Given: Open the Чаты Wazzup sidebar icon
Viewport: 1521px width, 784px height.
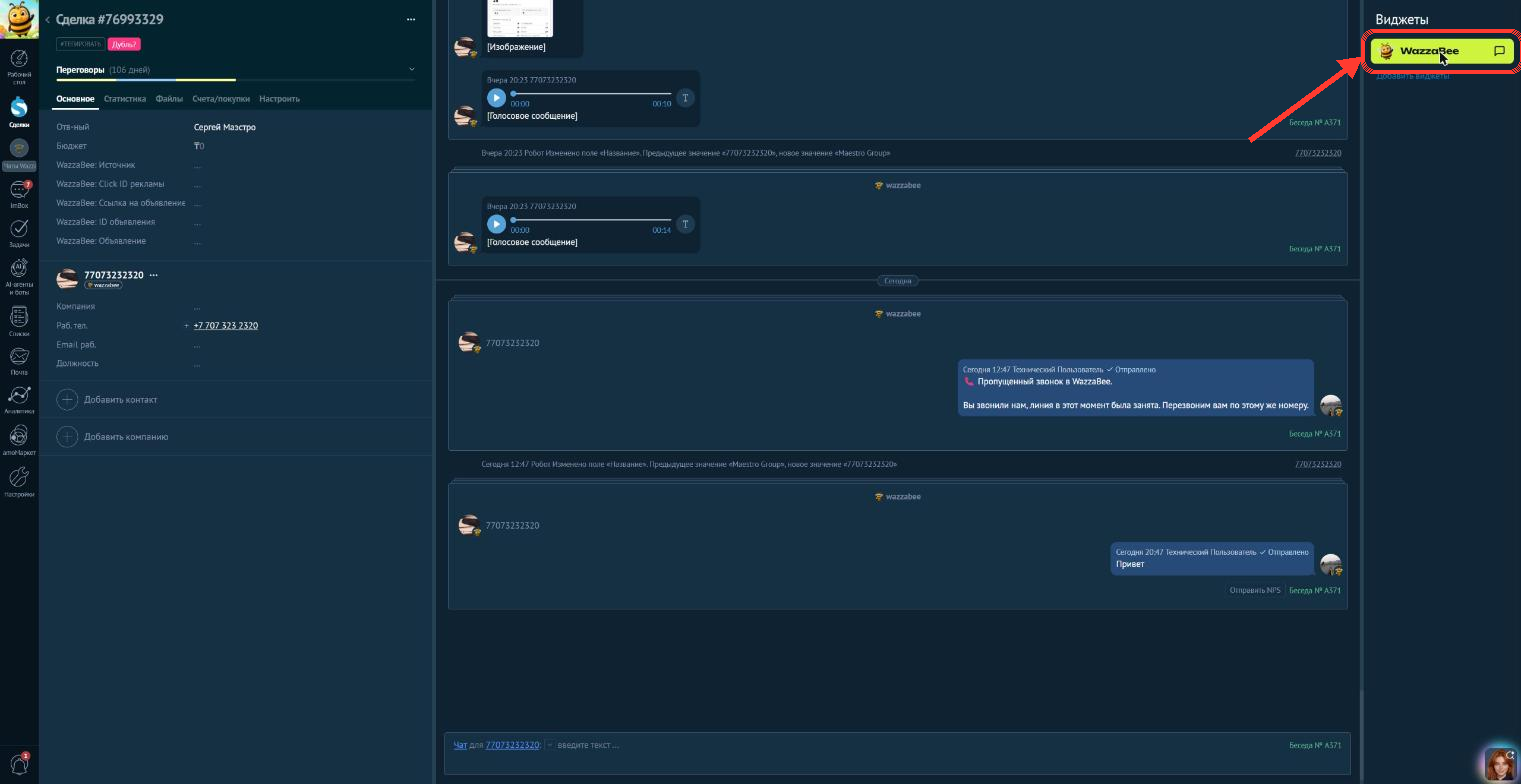Looking at the screenshot, I should [x=19, y=153].
